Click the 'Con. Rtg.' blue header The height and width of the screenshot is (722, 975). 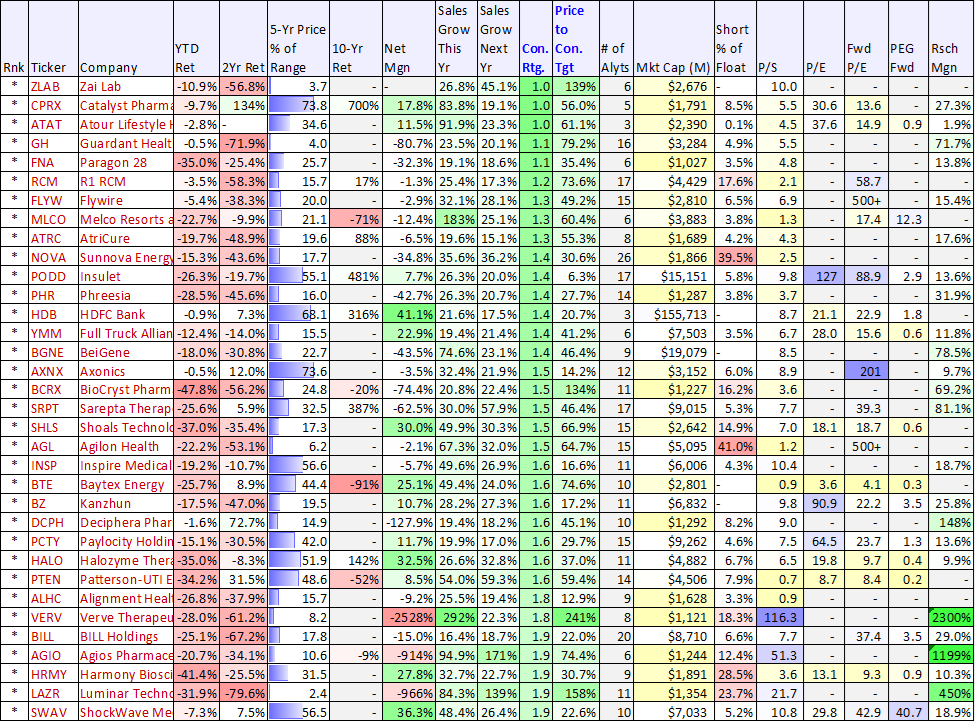(535, 39)
